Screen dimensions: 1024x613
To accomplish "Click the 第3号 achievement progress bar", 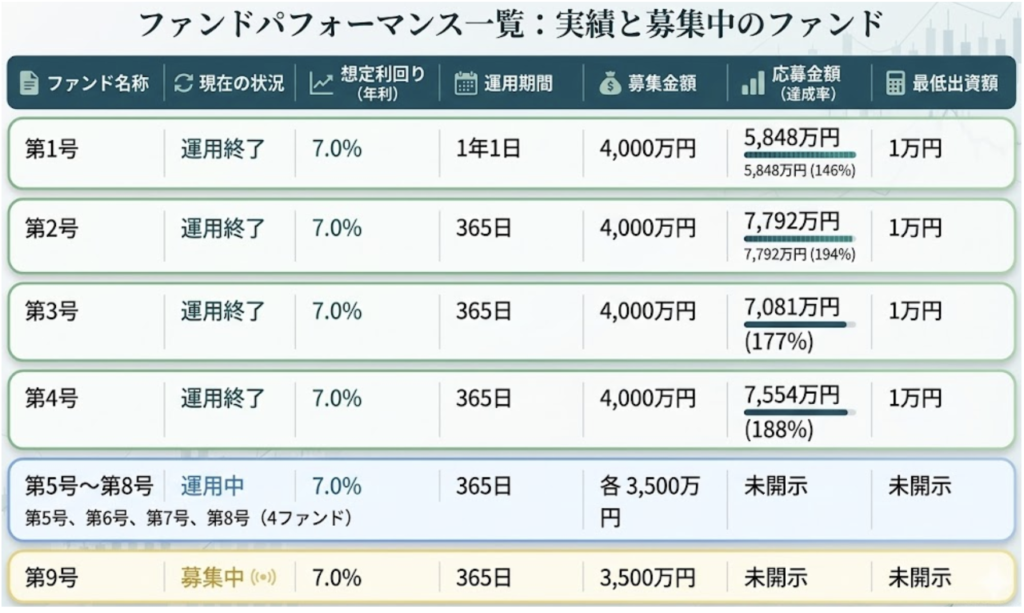I will pos(795,324).
